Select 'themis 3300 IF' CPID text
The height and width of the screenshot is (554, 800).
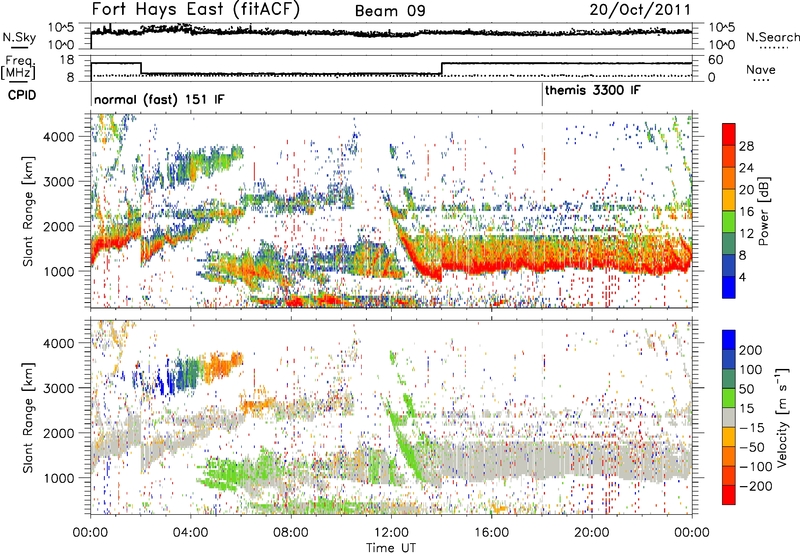593,91
